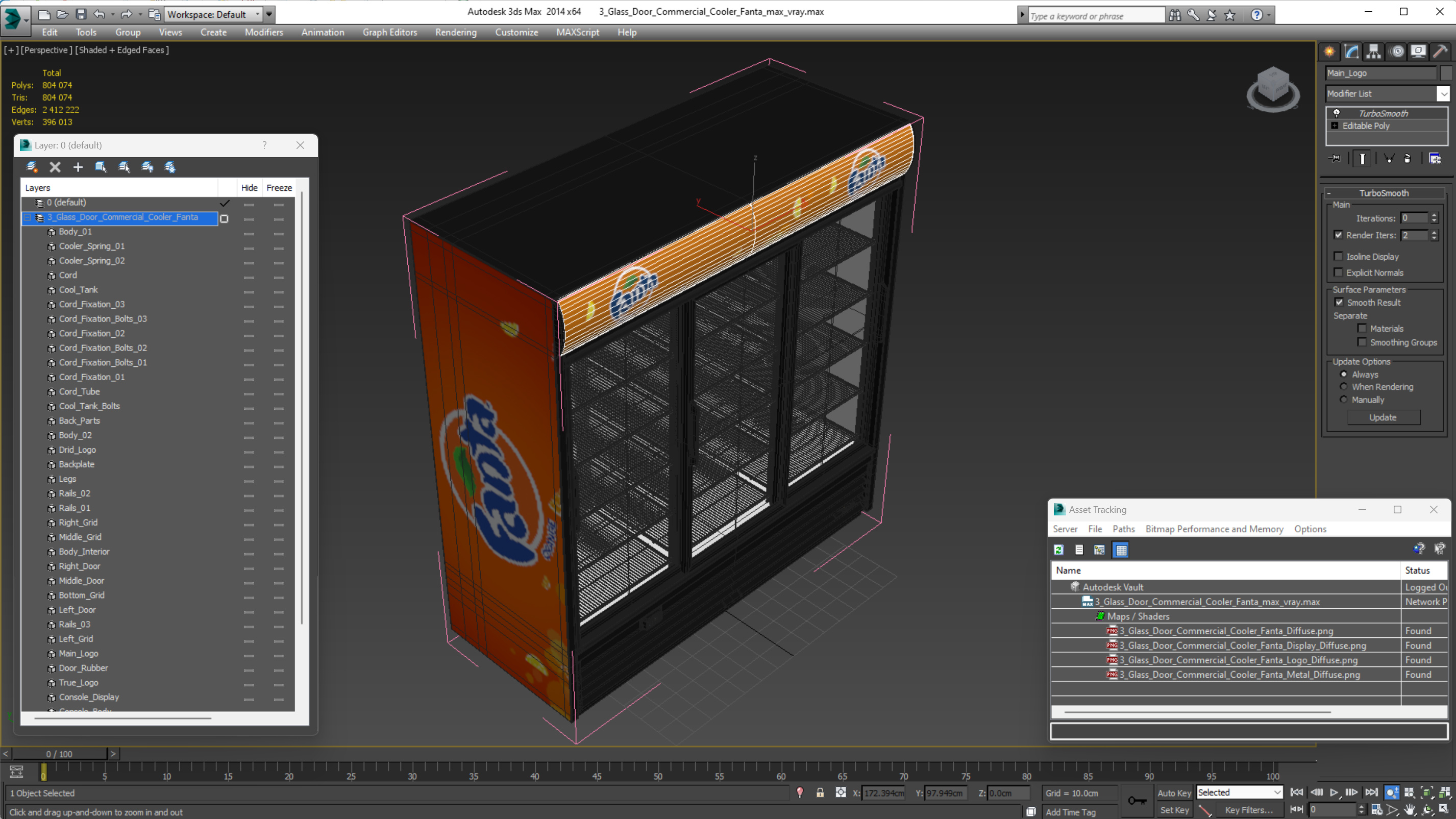This screenshot has height=819, width=1456.
Task: Click the Main_Logo object color swatch
Action: pyautogui.click(x=1446, y=73)
